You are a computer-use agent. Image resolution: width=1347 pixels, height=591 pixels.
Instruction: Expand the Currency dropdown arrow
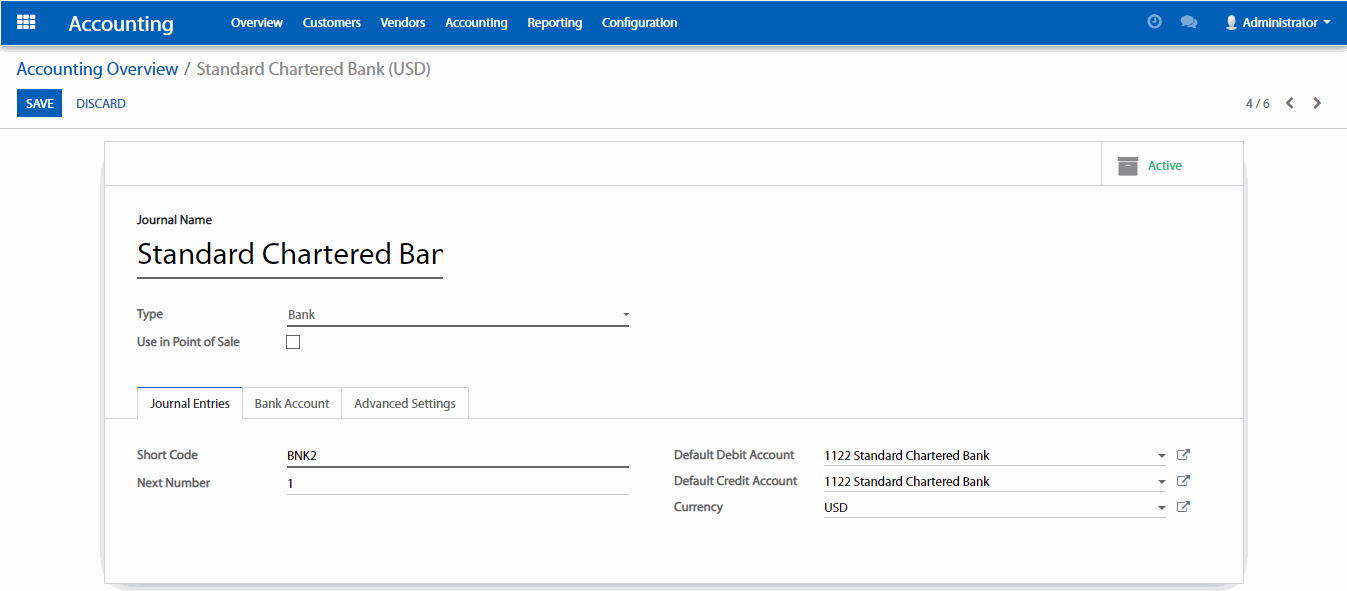(x=1161, y=508)
